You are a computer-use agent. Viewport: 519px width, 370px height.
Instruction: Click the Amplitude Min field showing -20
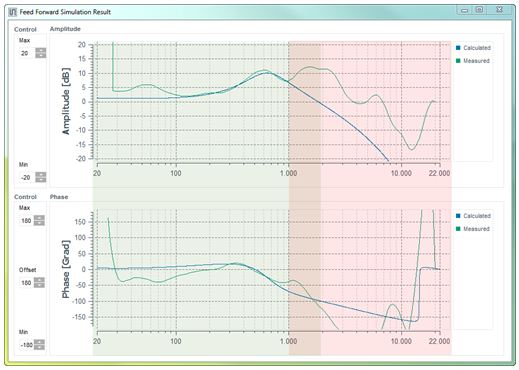[x=26, y=178]
